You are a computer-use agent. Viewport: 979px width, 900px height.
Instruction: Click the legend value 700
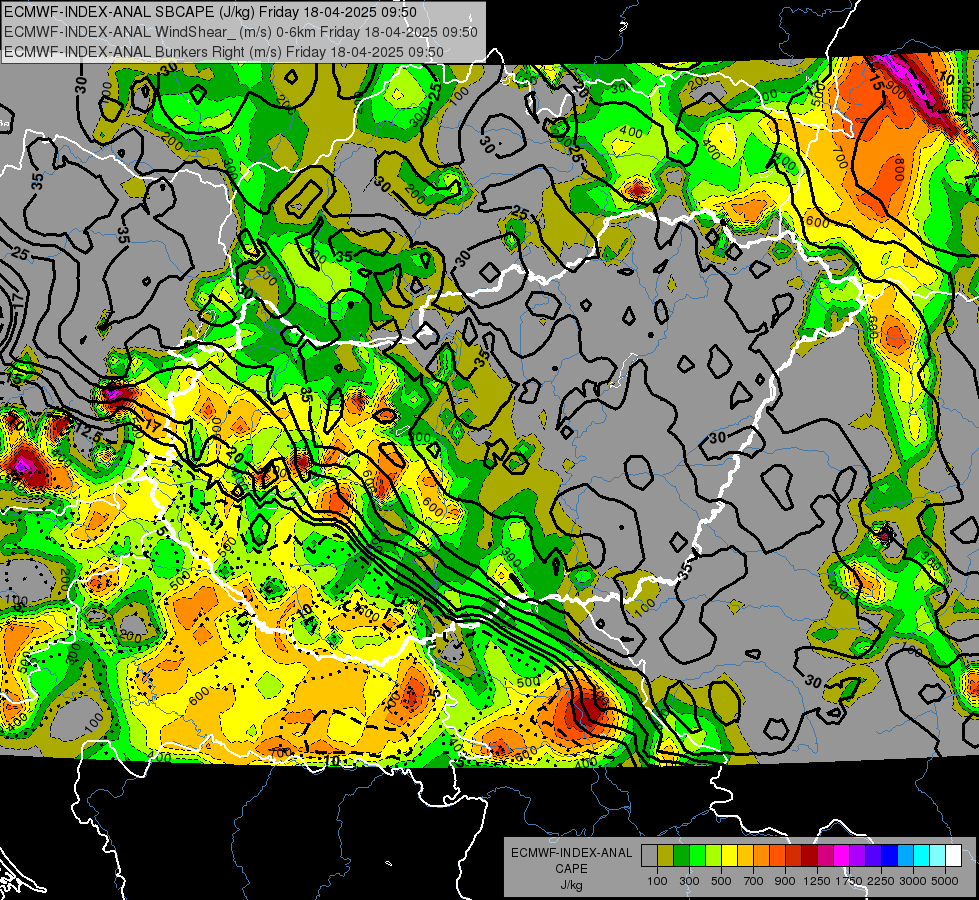[754, 881]
